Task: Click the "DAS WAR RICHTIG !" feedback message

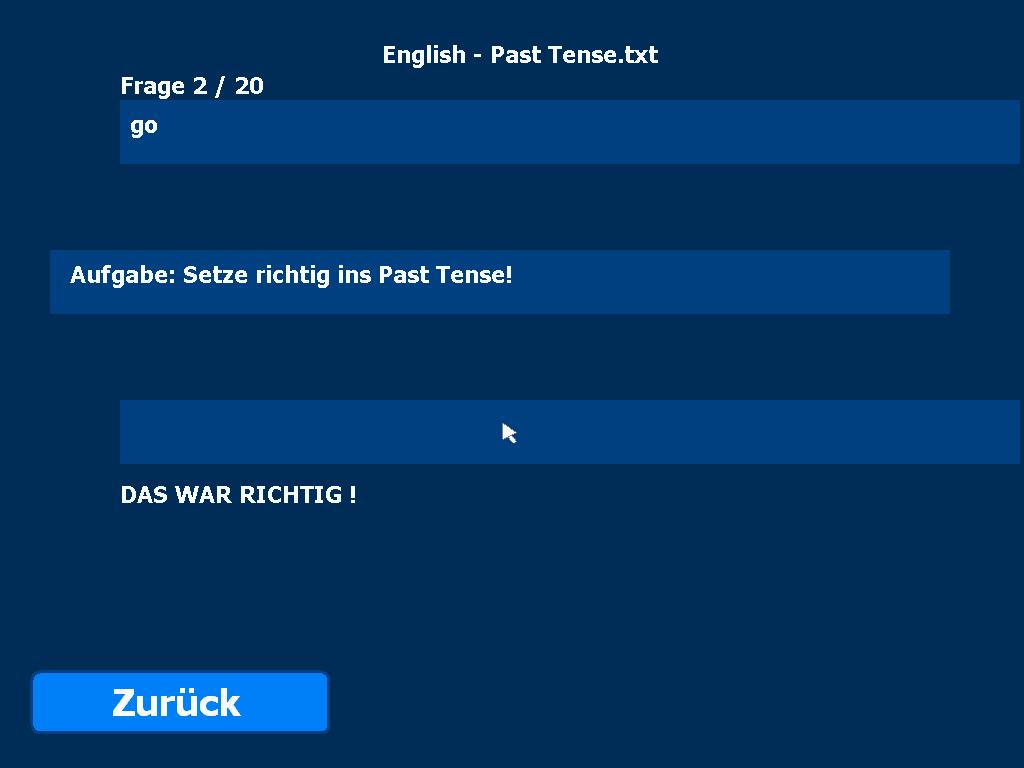Action: coord(238,495)
